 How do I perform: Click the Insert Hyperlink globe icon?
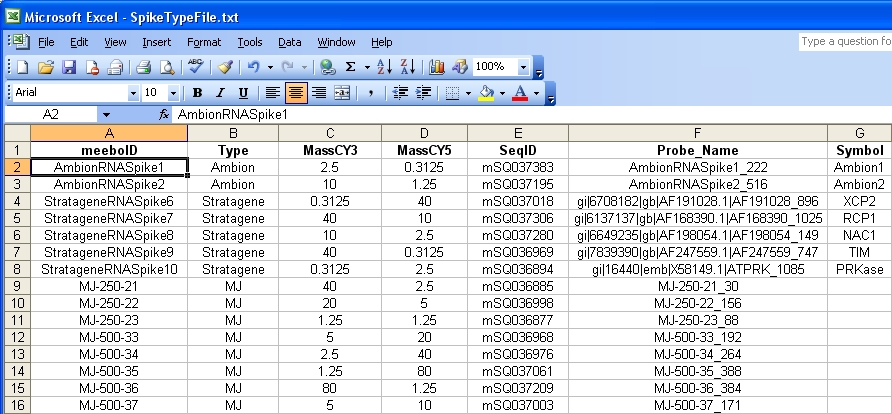tap(326, 67)
